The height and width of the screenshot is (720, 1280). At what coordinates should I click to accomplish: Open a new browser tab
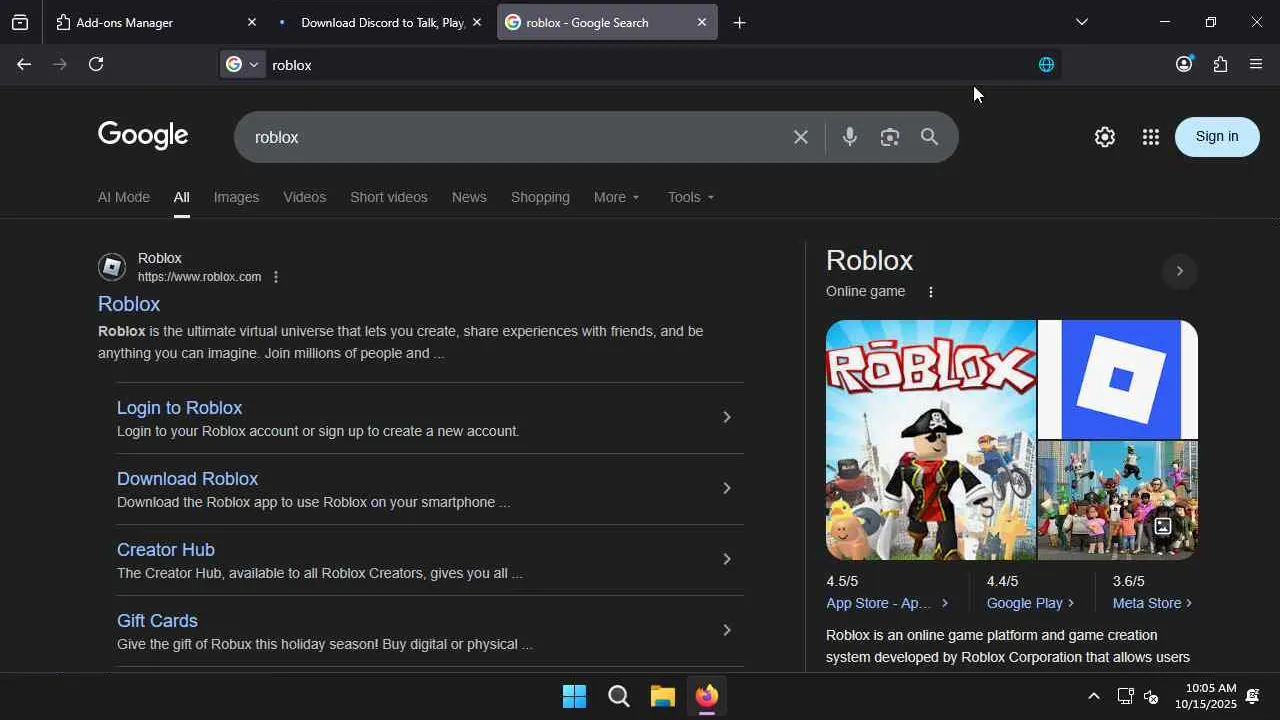(x=739, y=23)
